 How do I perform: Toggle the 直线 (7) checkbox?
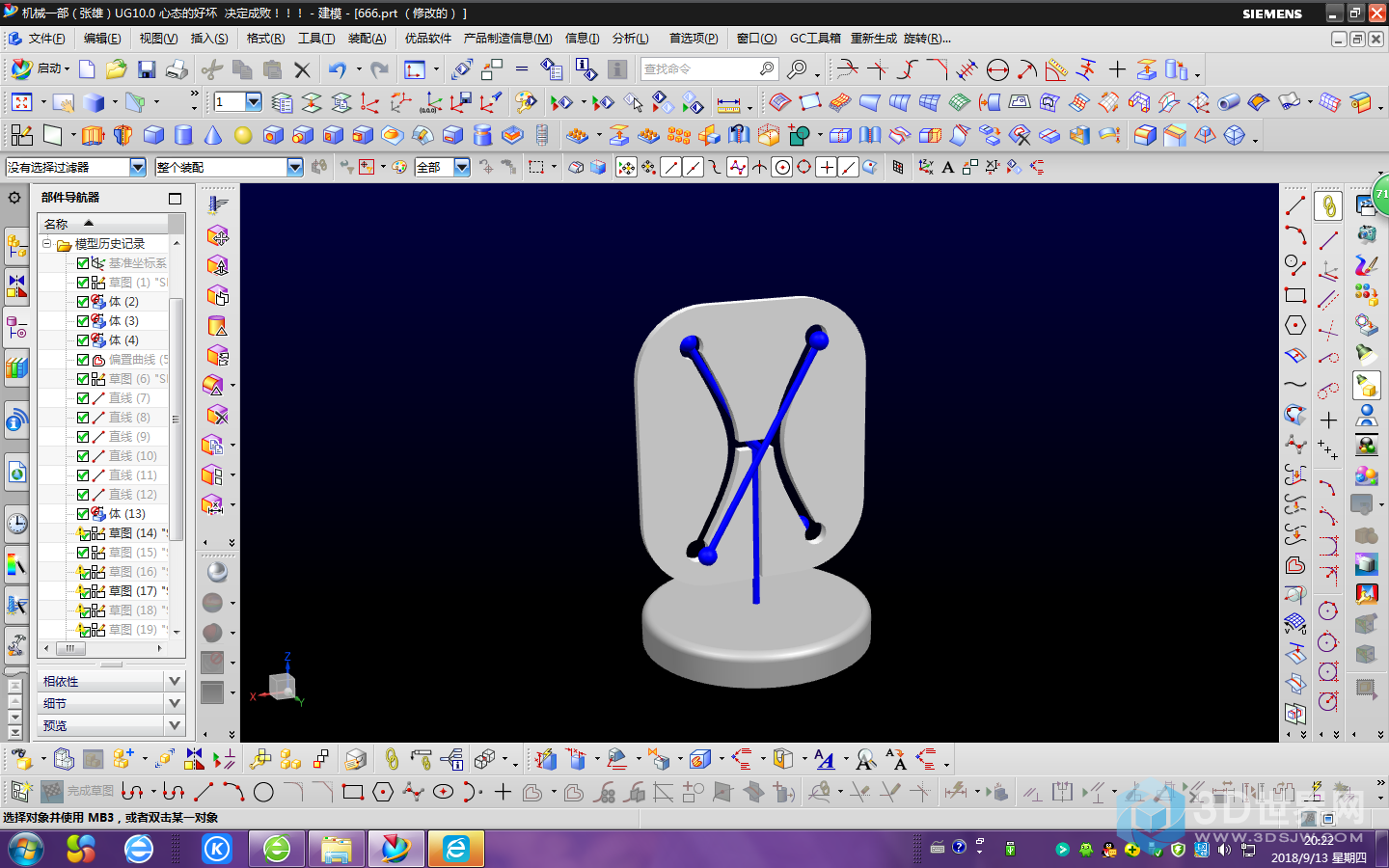click(x=83, y=398)
